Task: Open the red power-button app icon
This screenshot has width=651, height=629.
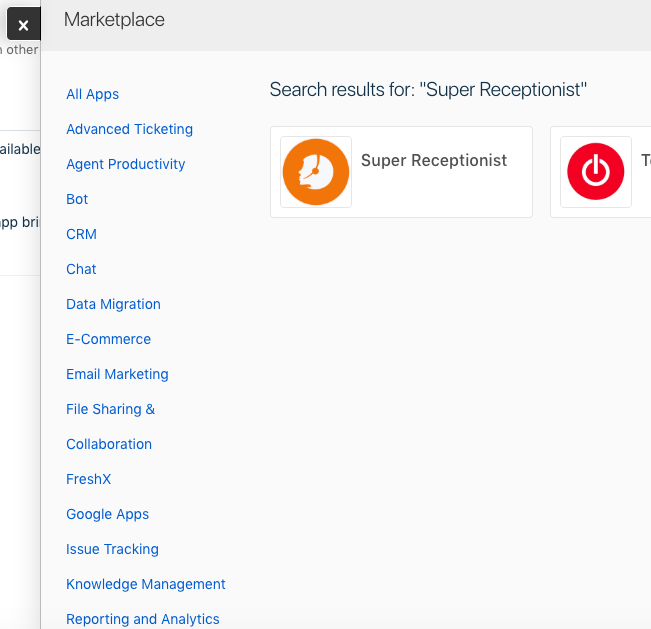Action: (x=595, y=172)
